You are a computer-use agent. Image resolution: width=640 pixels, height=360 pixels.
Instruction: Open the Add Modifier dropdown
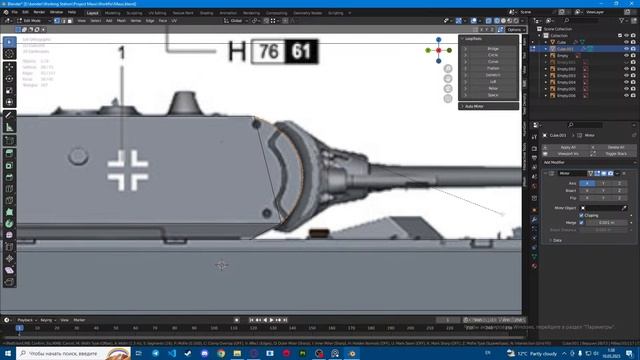(589, 162)
